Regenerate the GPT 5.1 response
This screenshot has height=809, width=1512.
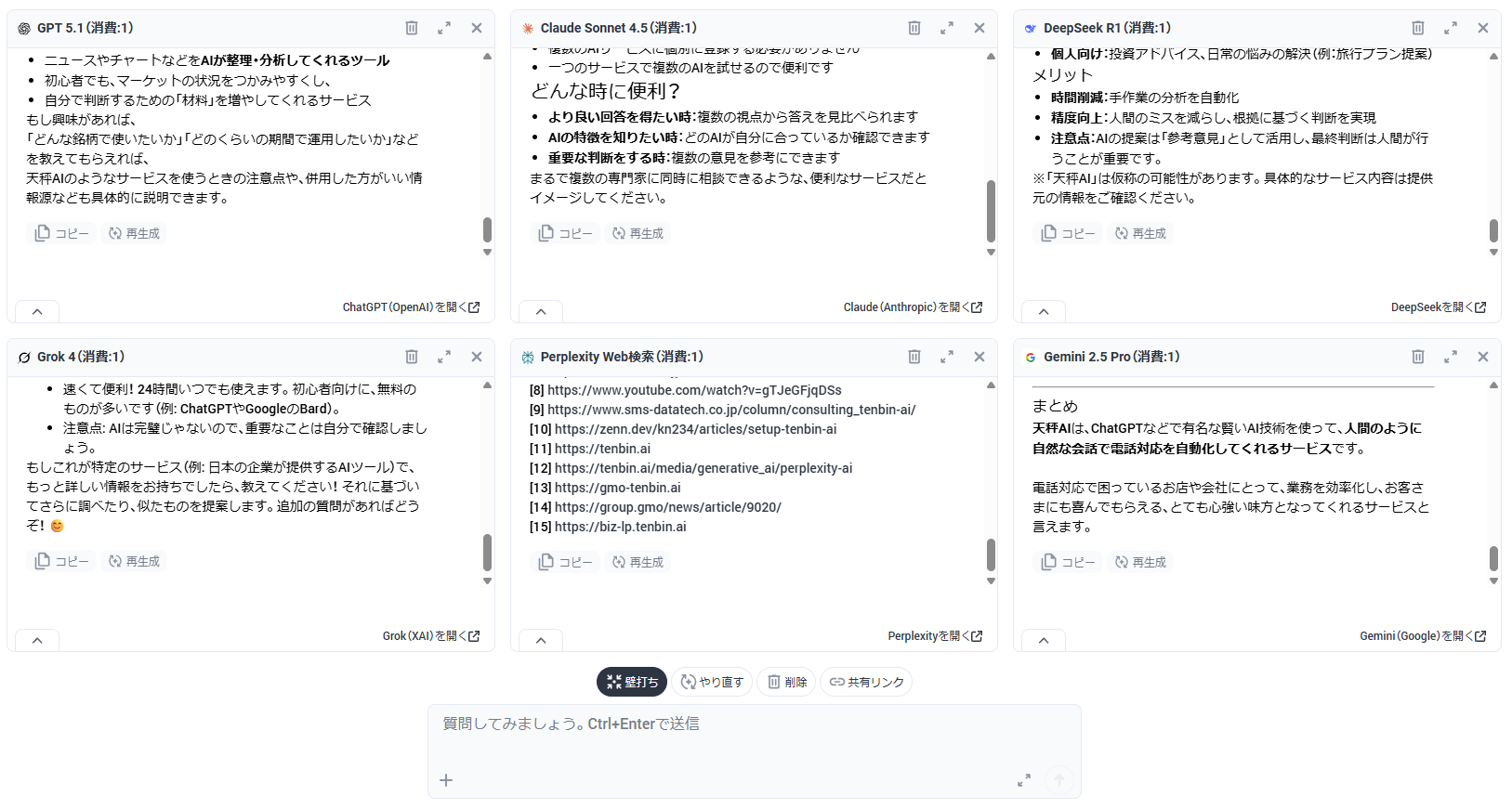tap(135, 233)
